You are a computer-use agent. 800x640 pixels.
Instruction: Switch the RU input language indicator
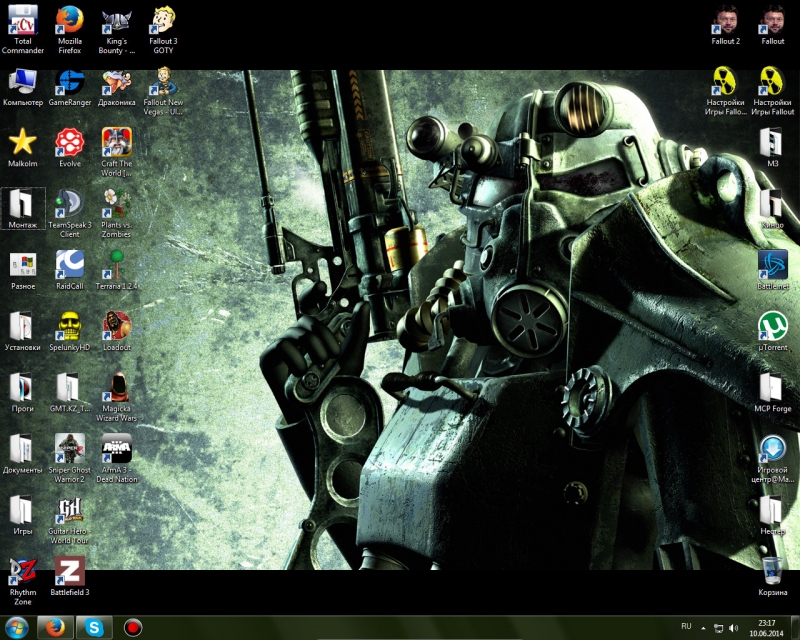pyautogui.click(x=686, y=627)
